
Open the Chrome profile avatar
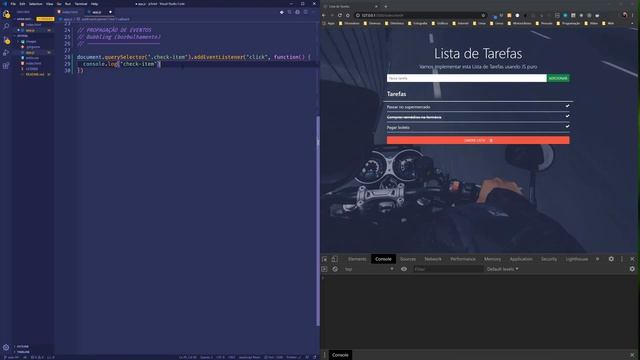tap(624, 15)
